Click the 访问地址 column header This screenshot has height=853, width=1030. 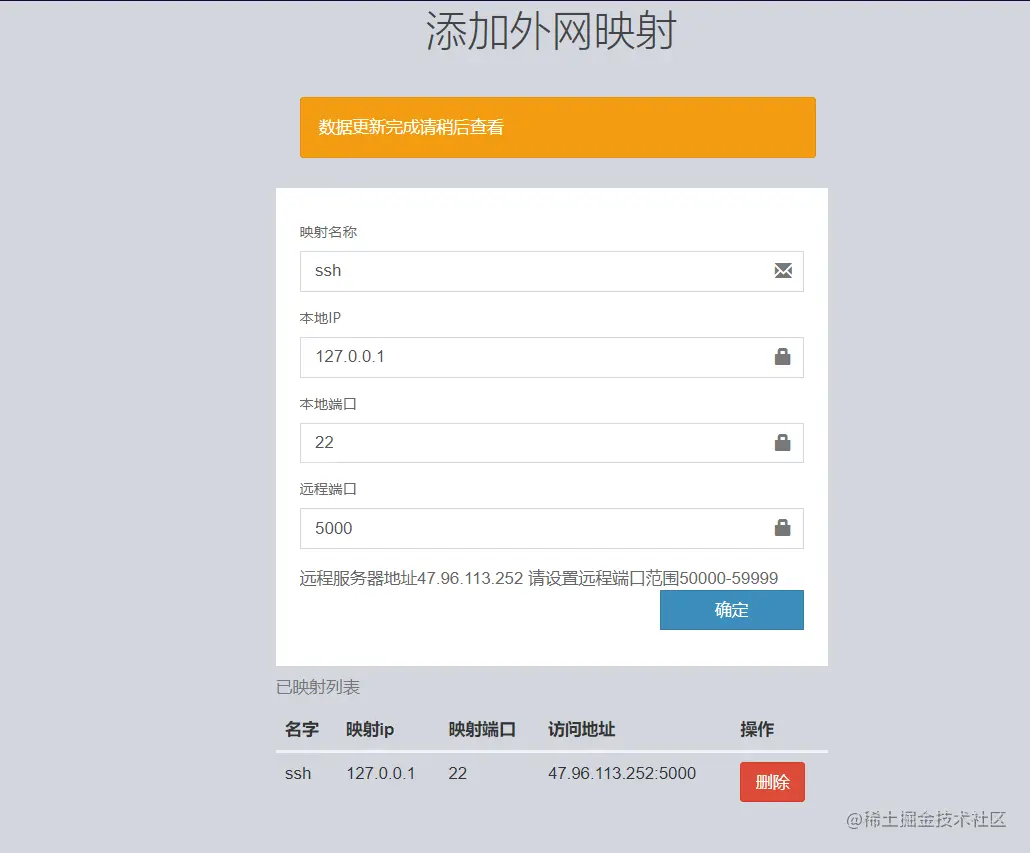tap(582, 730)
